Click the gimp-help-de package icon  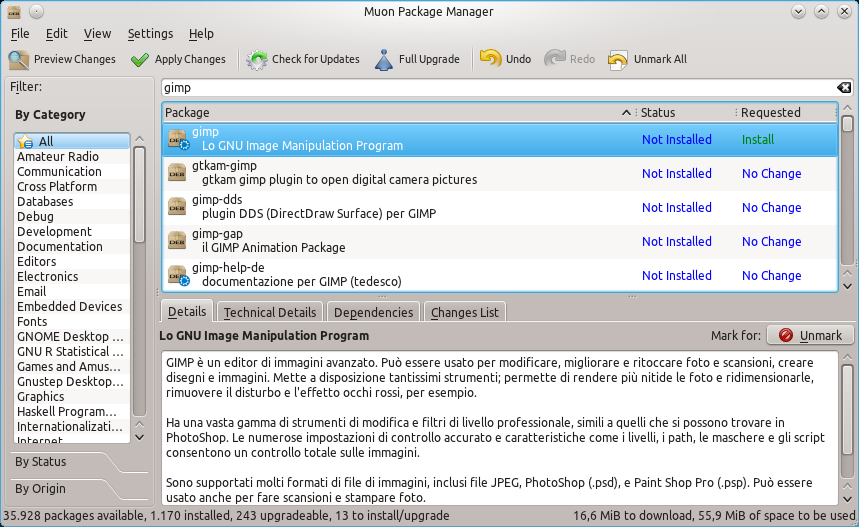pyautogui.click(x=177, y=275)
